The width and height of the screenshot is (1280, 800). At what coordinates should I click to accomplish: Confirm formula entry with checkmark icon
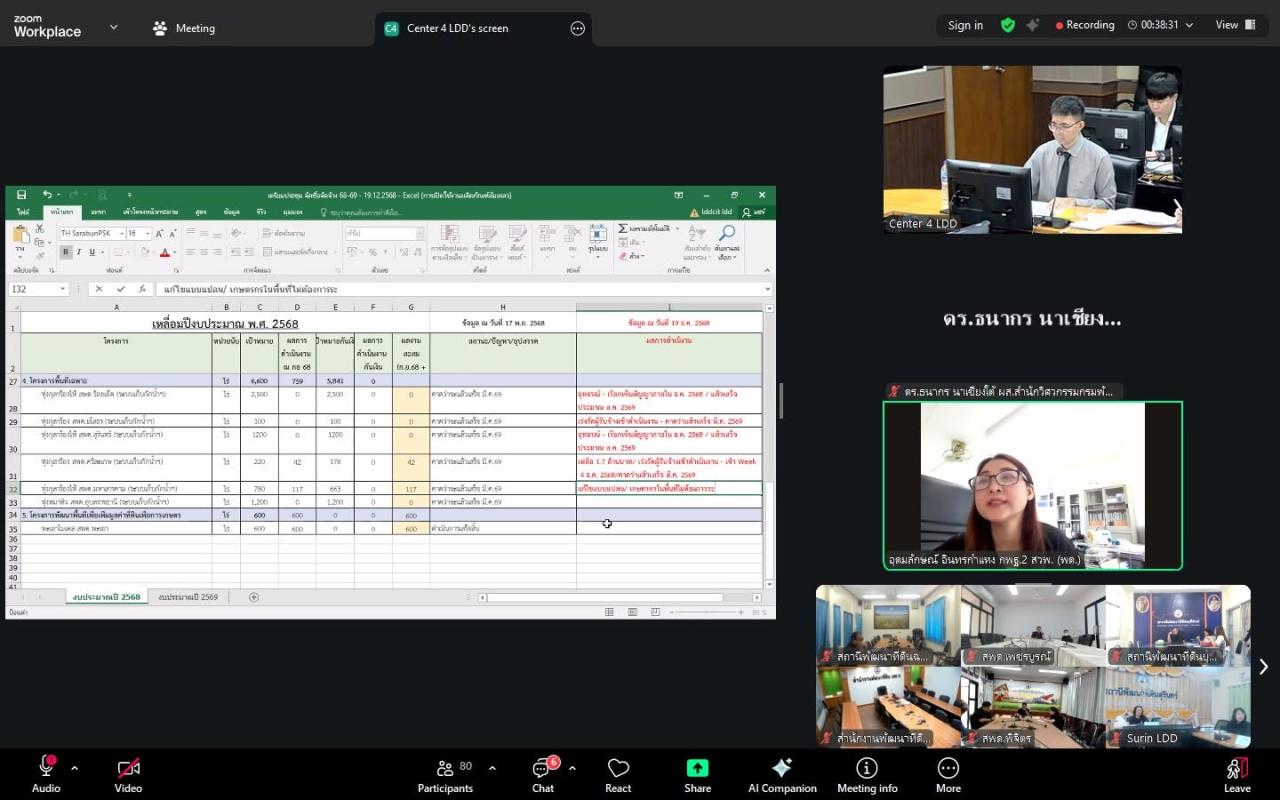(121, 289)
